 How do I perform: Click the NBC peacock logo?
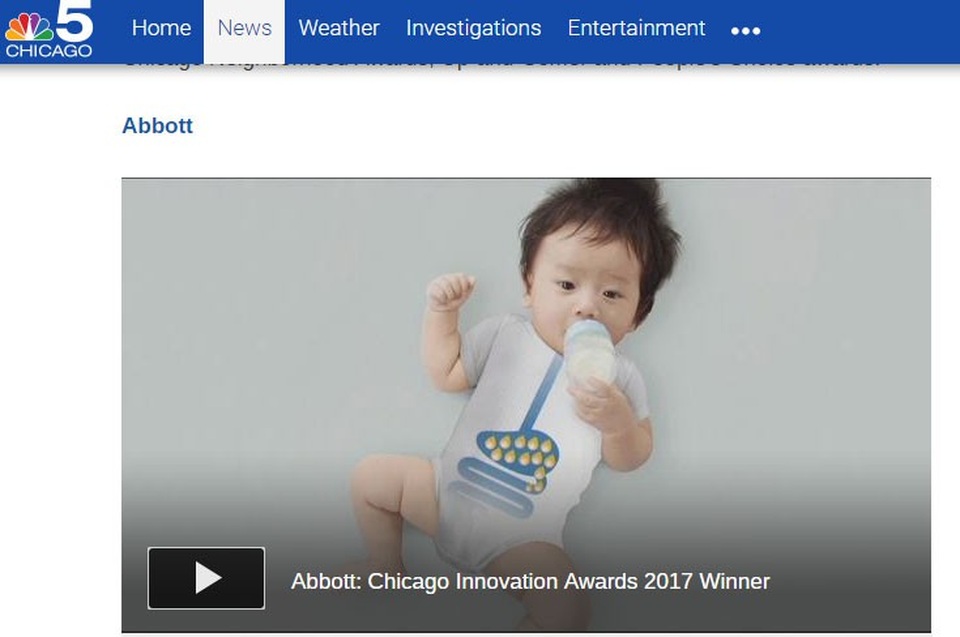point(29,27)
